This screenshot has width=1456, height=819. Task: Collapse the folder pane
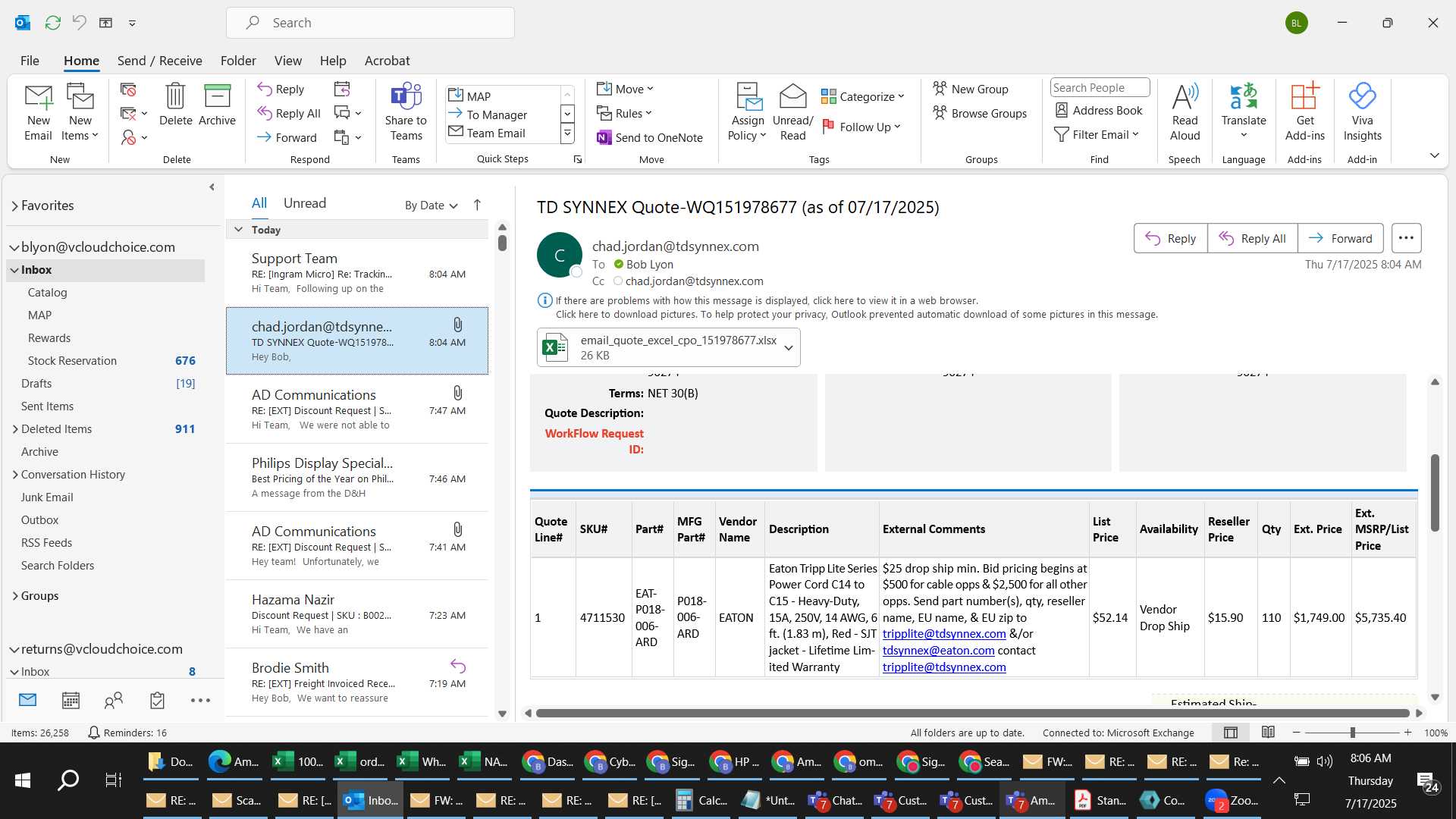(x=212, y=187)
